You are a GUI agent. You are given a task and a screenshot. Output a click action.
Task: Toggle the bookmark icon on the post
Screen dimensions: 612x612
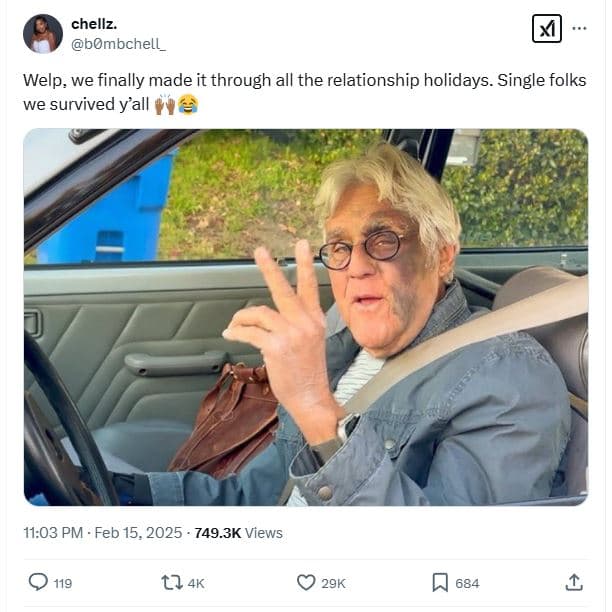(x=439, y=582)
